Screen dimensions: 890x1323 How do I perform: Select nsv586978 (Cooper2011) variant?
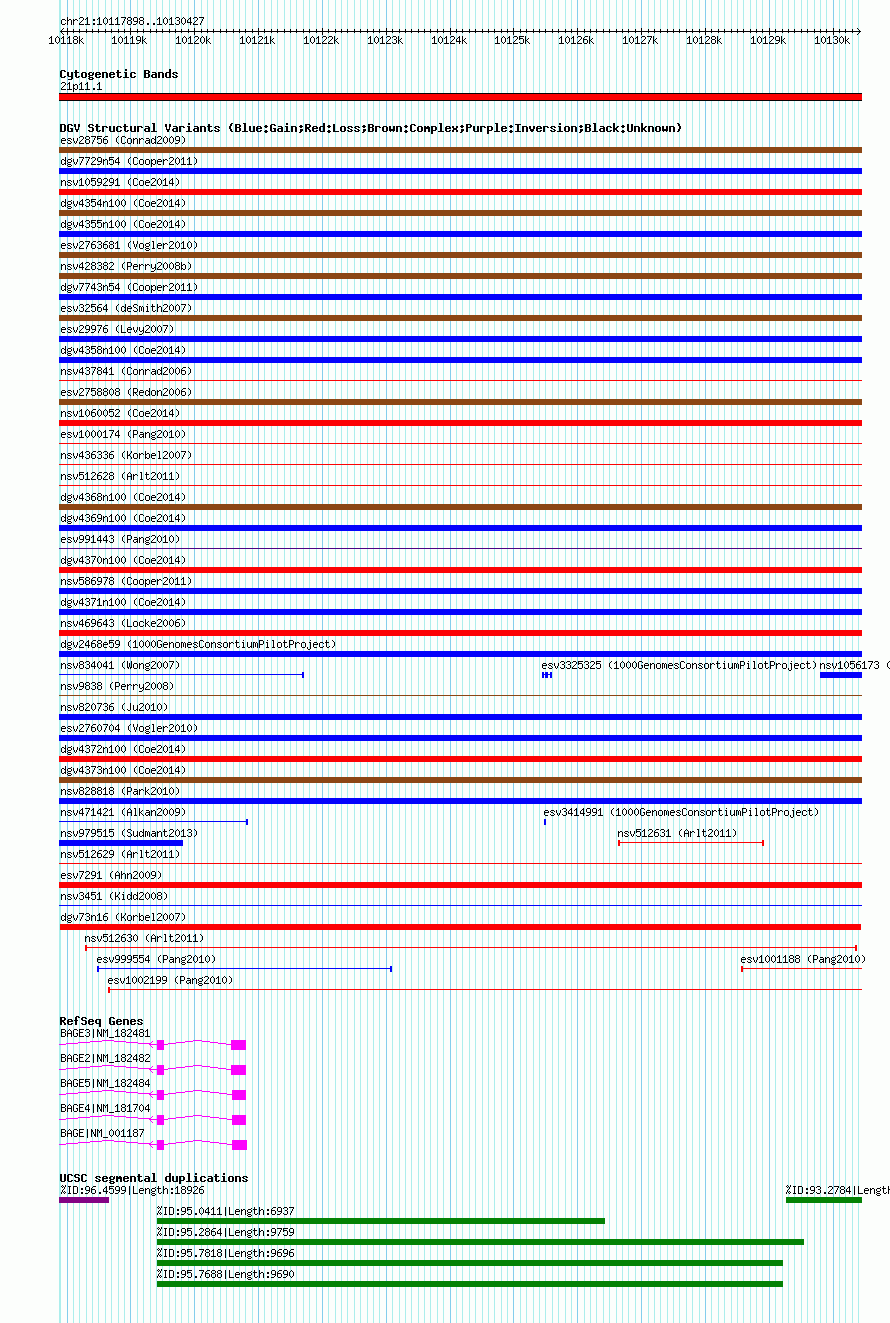click(126, 581)
